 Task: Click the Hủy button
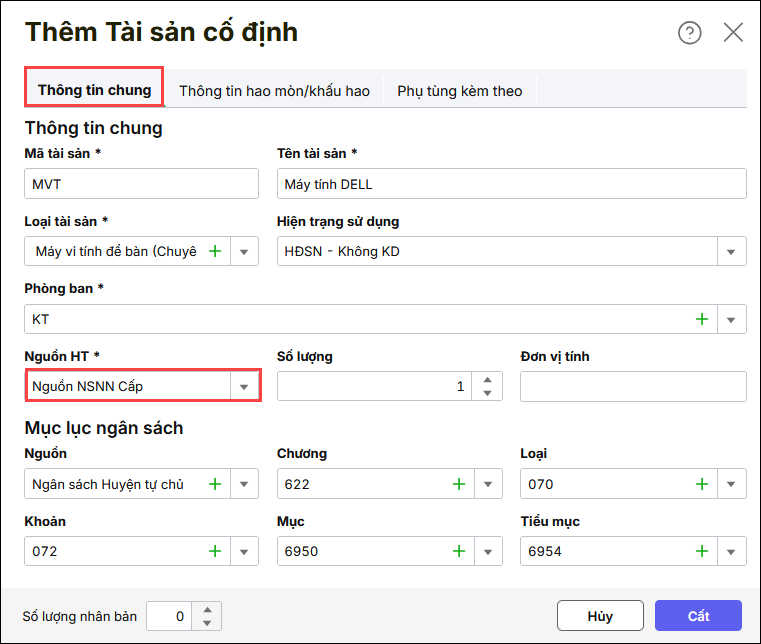click(600, 616)
